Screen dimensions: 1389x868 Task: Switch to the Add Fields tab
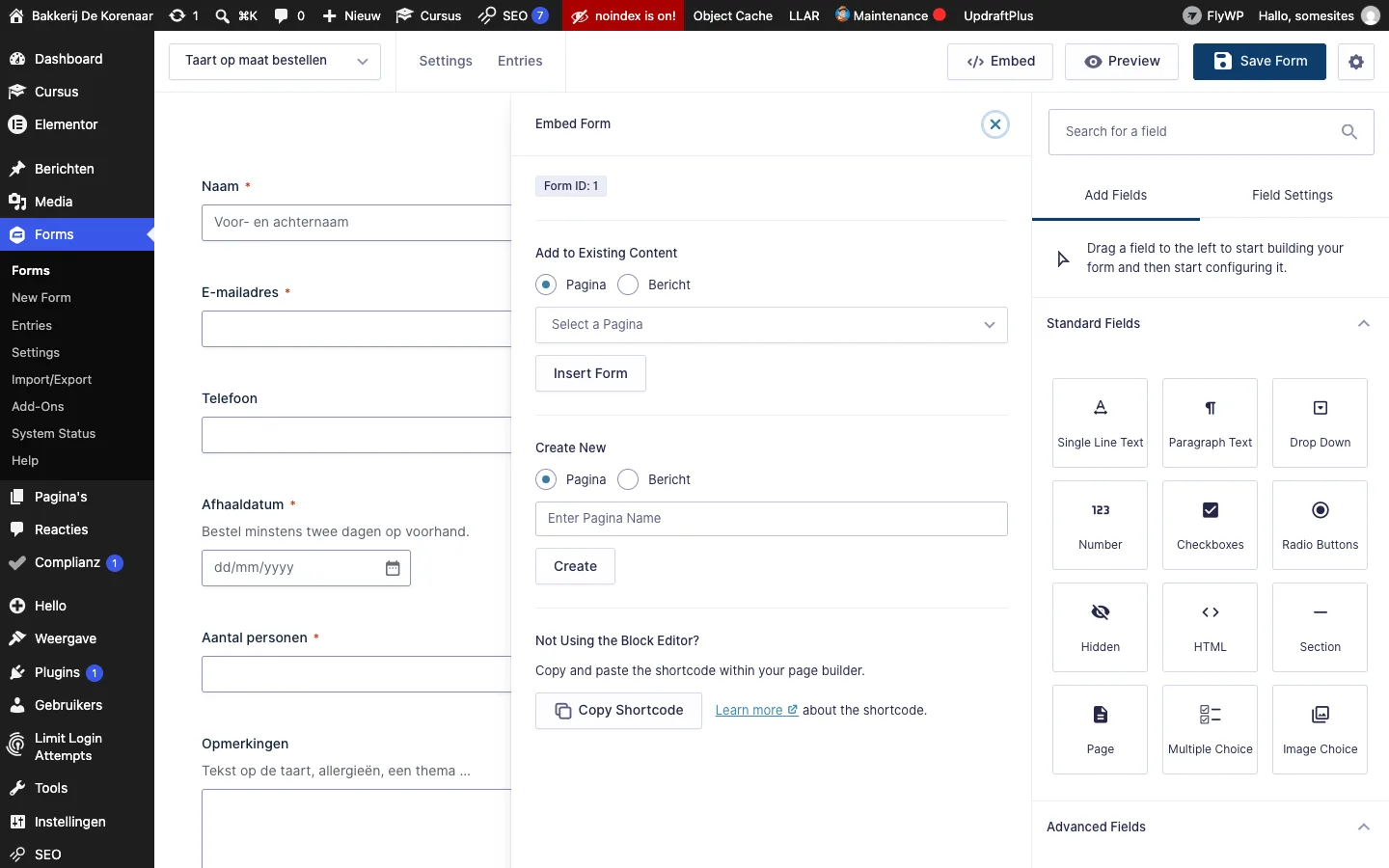tap(1116, 195)
